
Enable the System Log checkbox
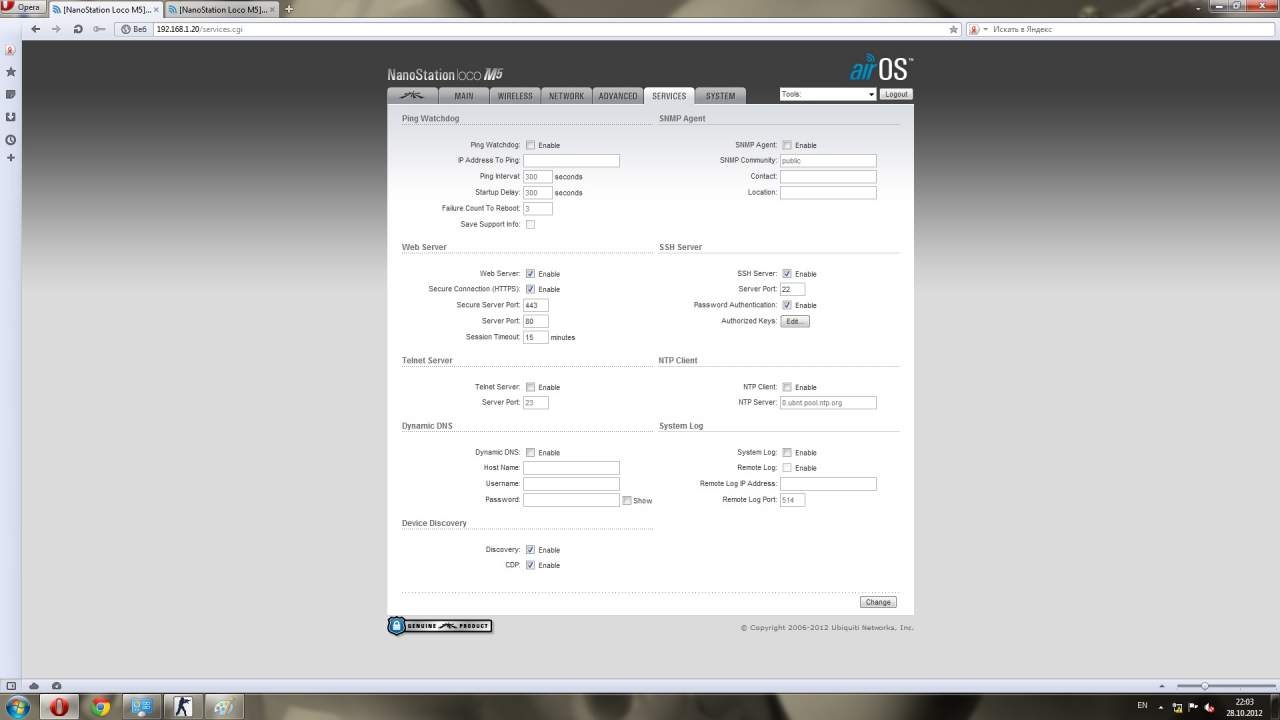tap(787, 452)
